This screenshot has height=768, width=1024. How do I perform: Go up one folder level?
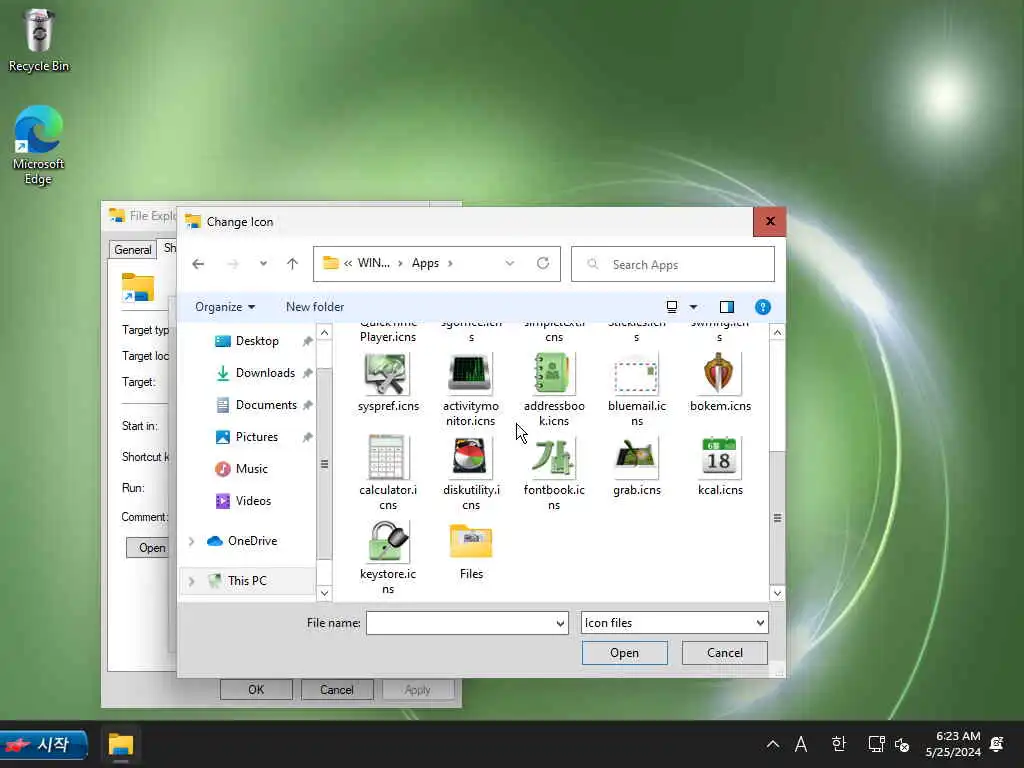tap(292, 264)
